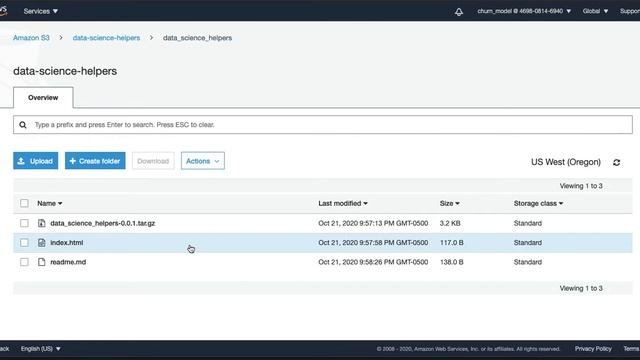Click the 9:57:13 PM modified date
This screenshot has height=360, width=640.
click(373, 223)
